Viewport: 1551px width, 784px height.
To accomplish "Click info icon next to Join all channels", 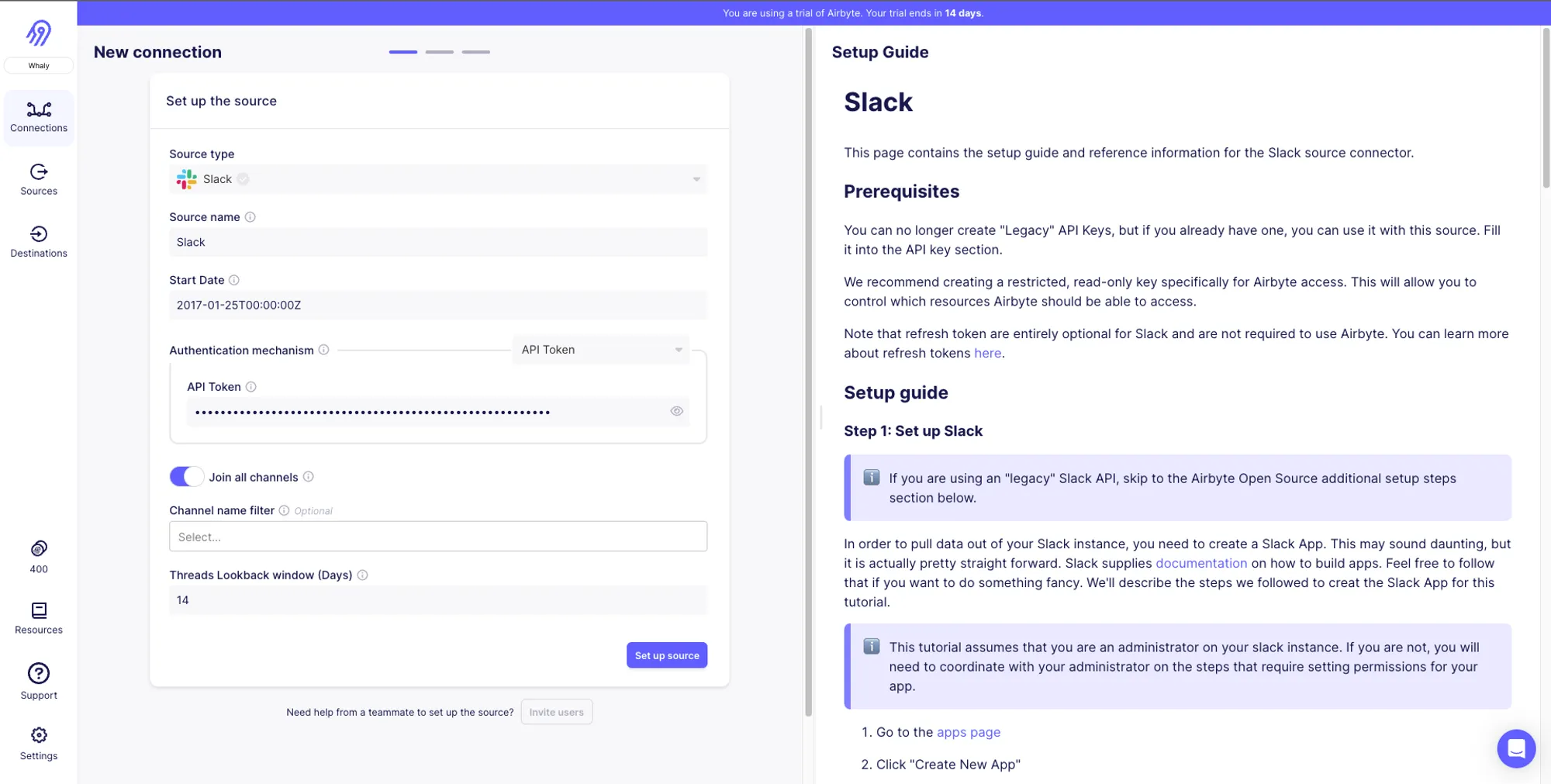I will (x=309, y=477).
